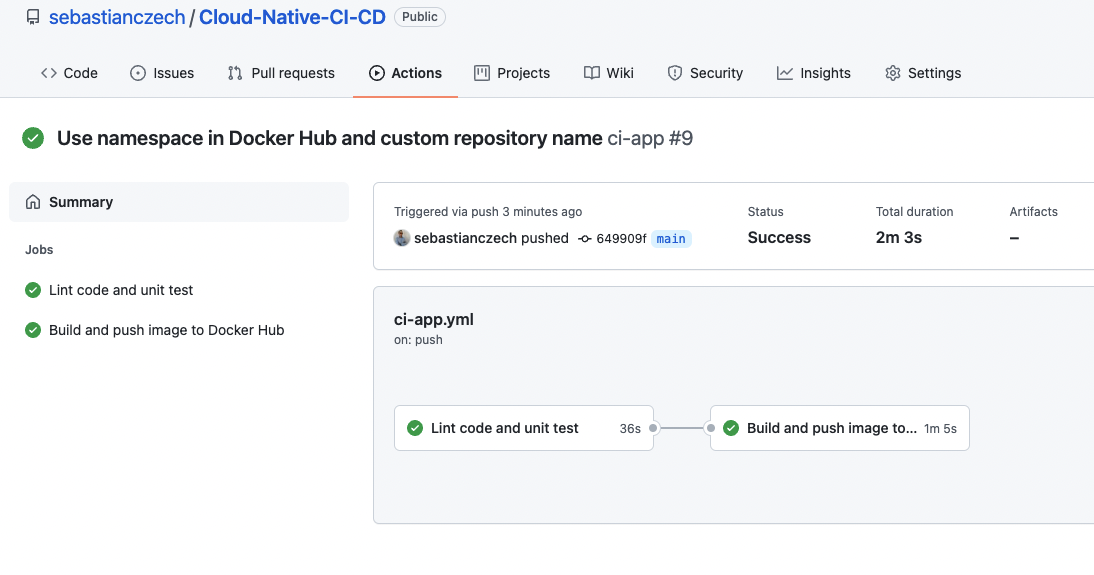
Task: Click the 2m 3s total duration
Action: coord(899,238)
